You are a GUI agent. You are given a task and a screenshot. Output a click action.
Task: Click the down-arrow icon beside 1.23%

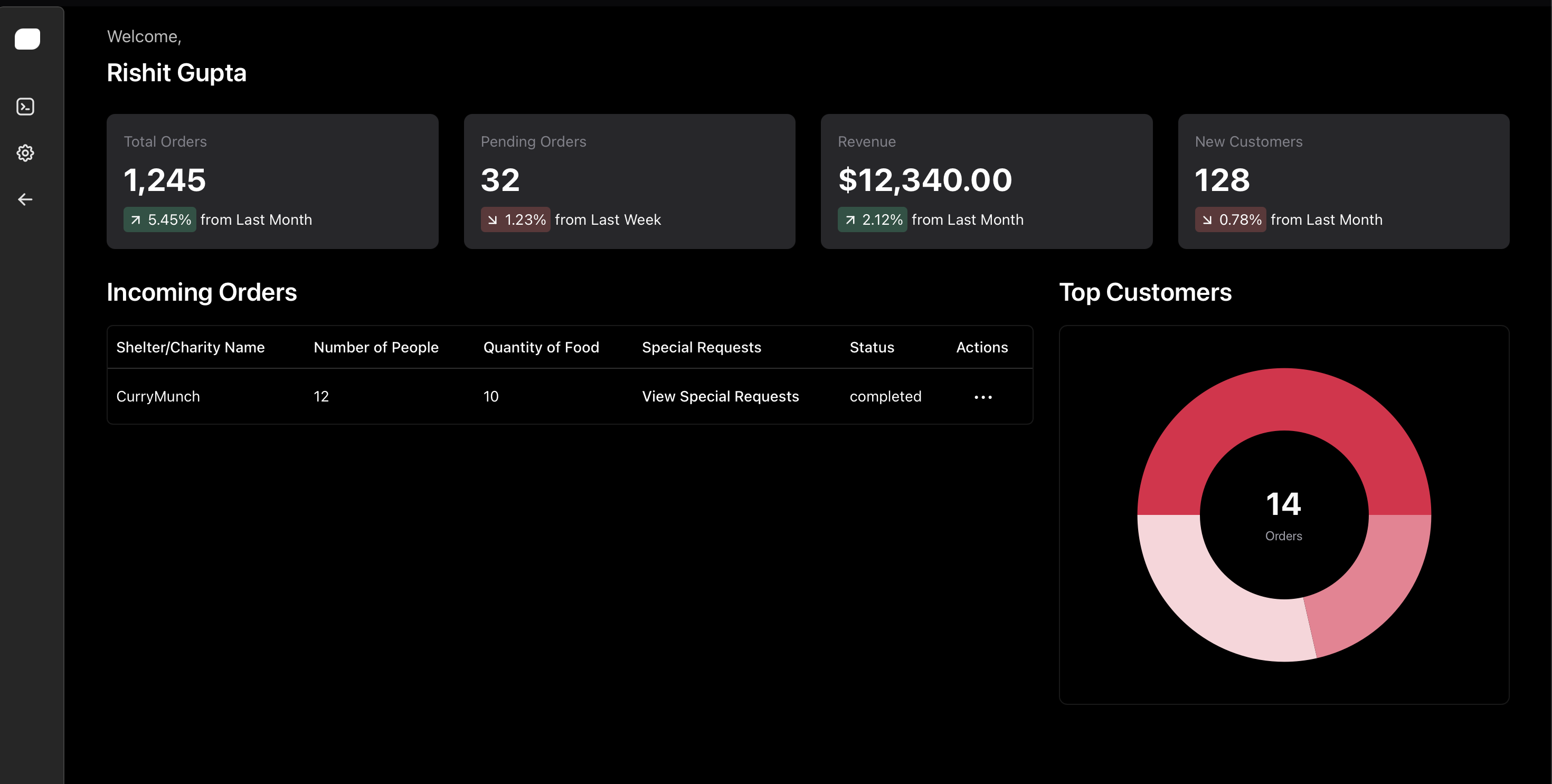(492, 220)
